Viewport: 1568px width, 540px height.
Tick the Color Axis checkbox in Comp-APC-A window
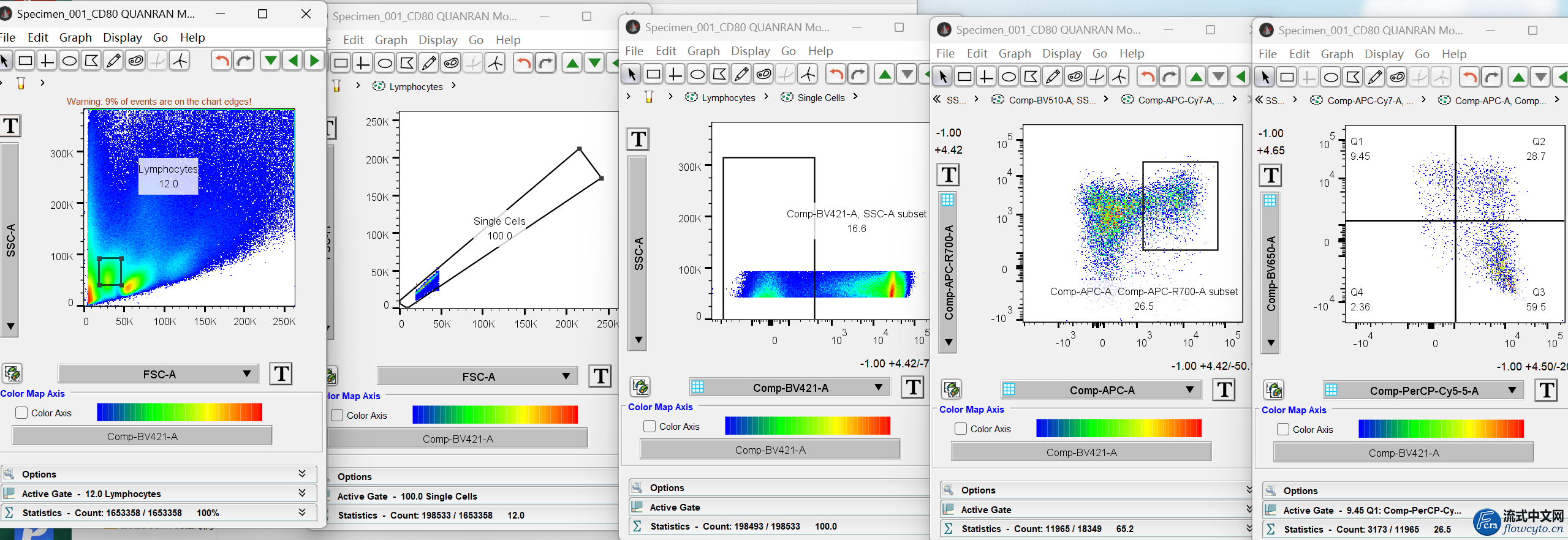(961, 429)
